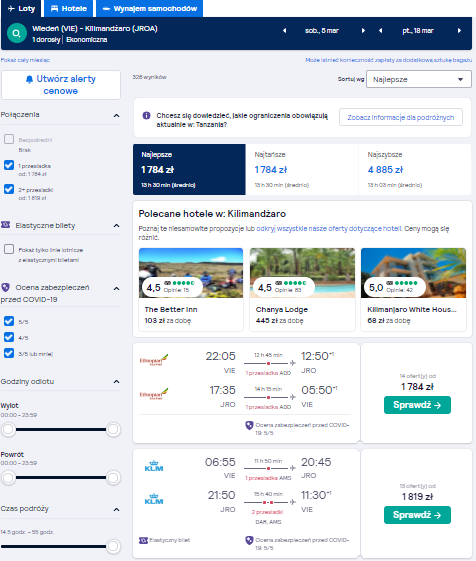Click the Elastyczne bilety ticket icon
476x561 pixels.
point(6,225)
